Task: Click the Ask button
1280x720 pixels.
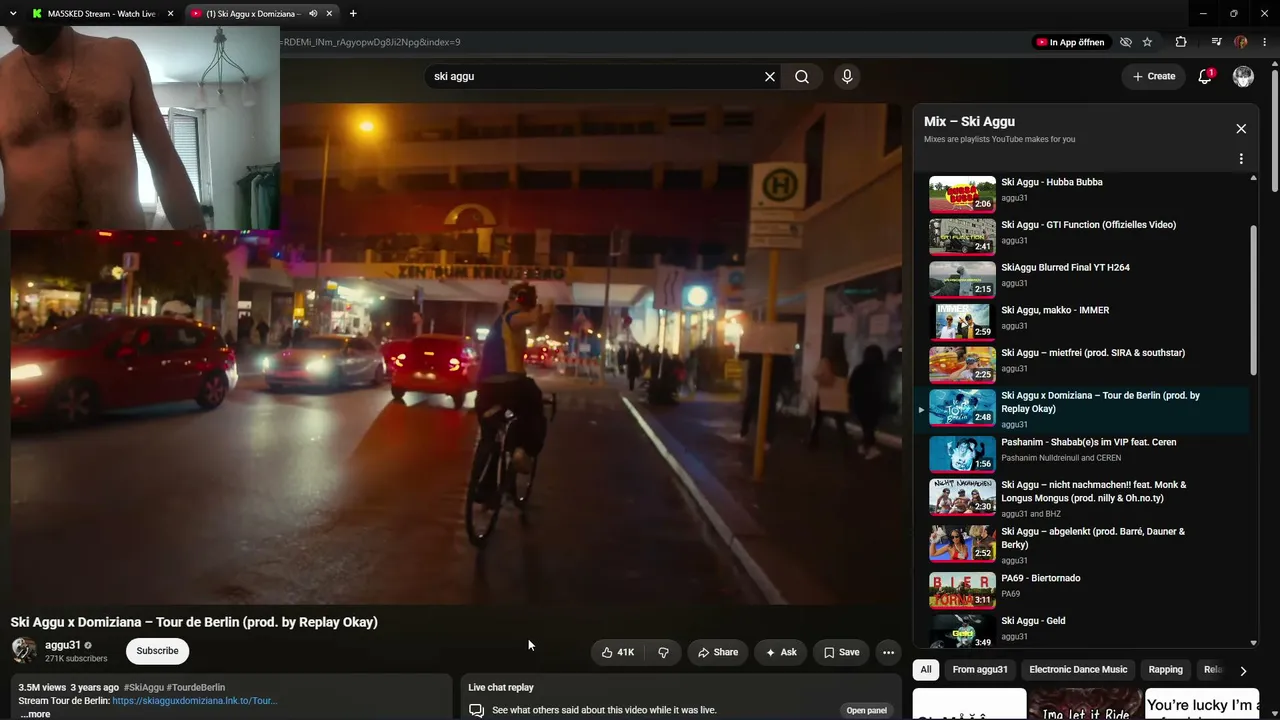Action: coord(781,652)
